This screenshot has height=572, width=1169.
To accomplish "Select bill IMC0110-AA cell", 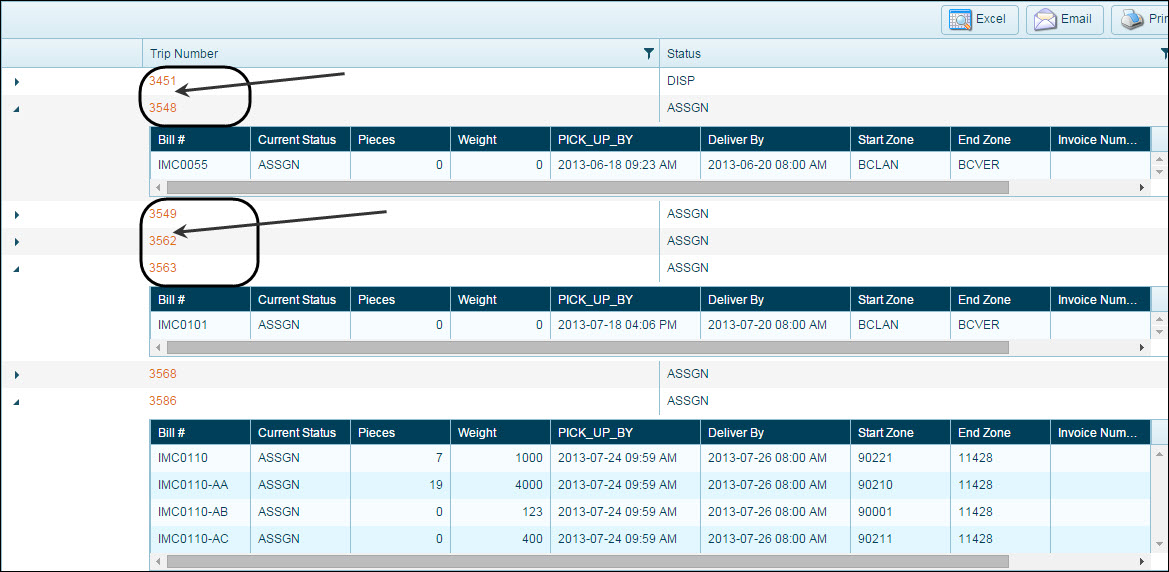I will coord(201,485).
